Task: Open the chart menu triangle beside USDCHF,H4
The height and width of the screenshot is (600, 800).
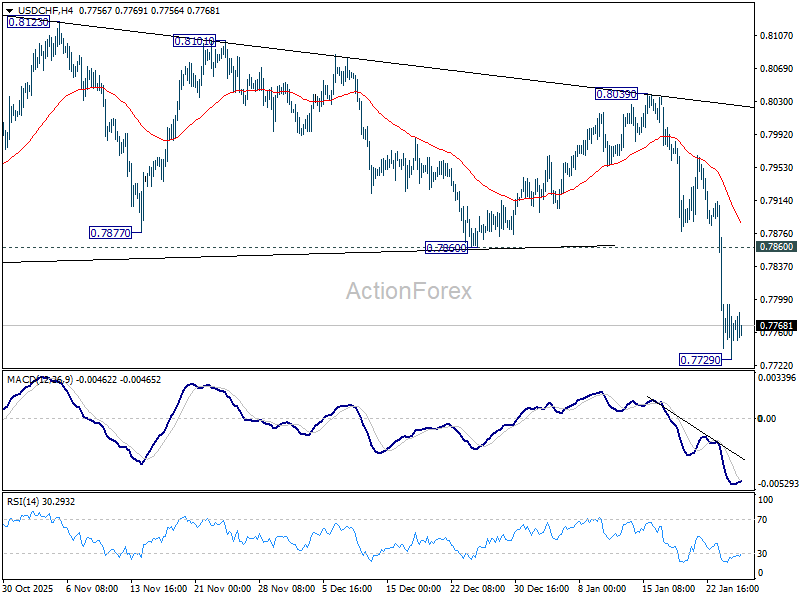Action: 10,11
